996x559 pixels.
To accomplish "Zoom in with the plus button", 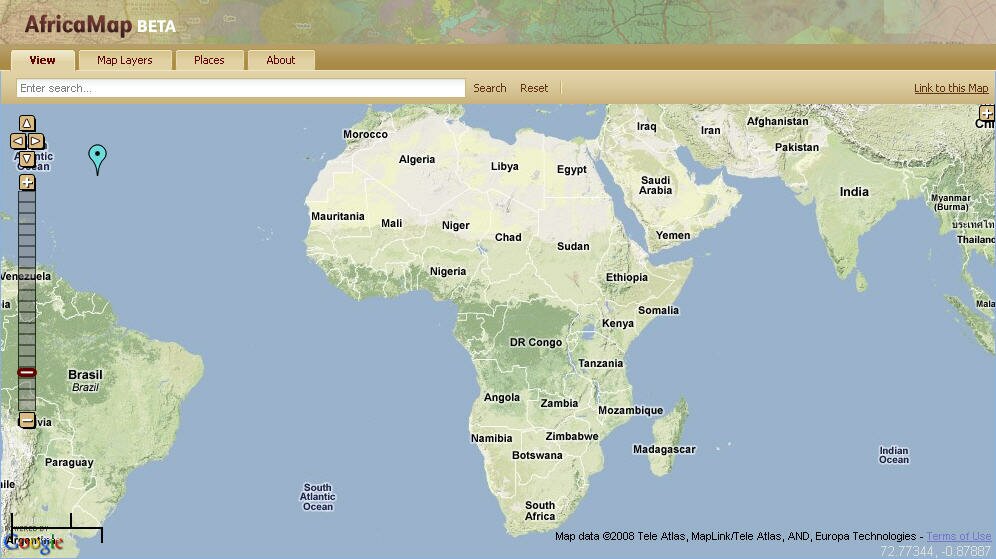I will (x=27, y=183).
